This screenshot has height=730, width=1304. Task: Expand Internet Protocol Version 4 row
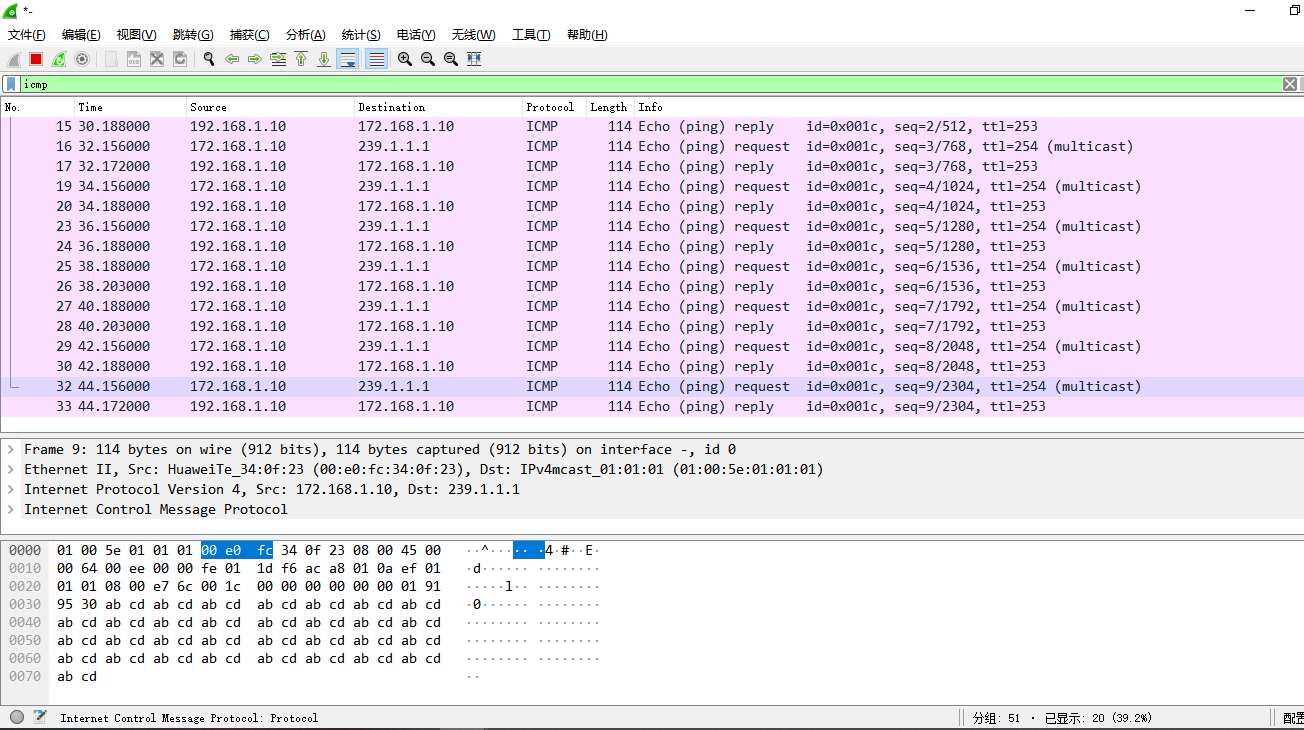click(x=11, y=489)
